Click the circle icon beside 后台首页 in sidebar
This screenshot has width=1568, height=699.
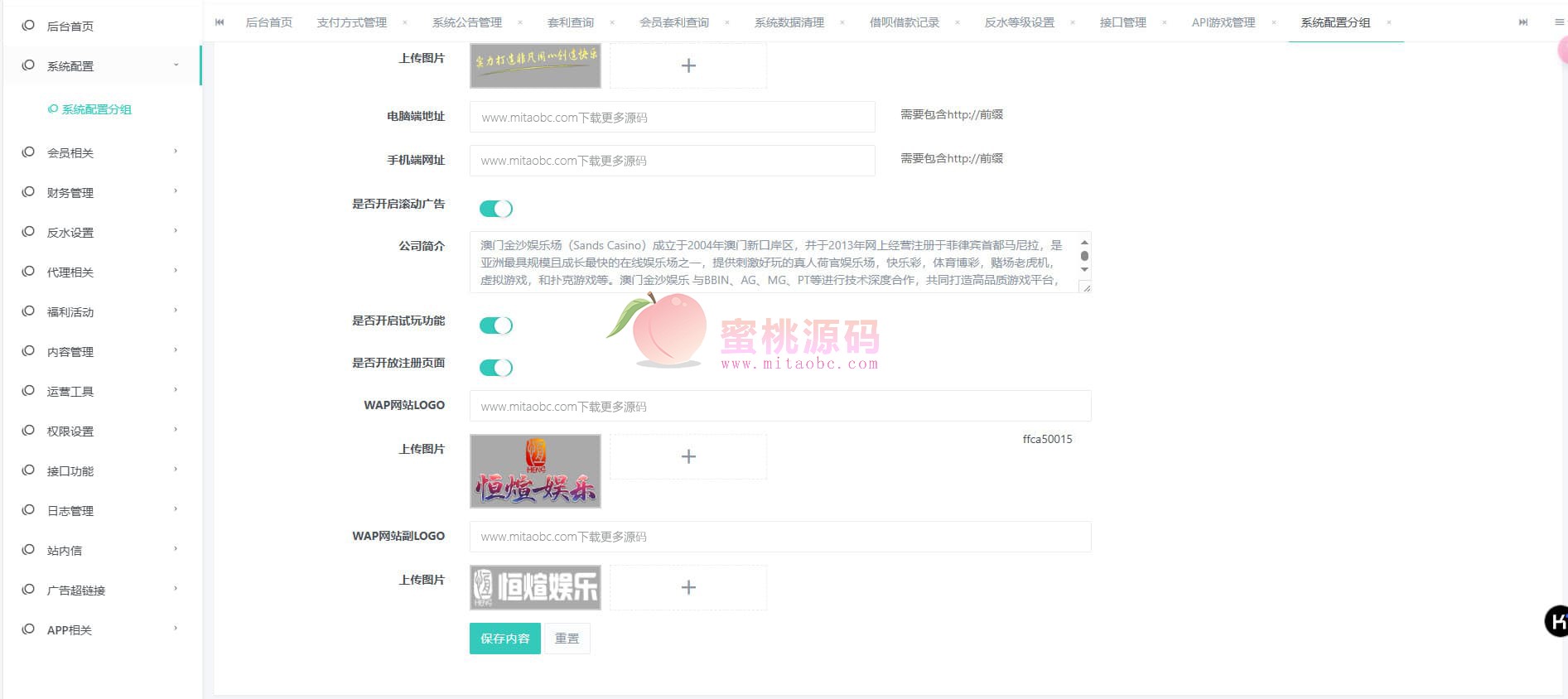pos(28,26)
